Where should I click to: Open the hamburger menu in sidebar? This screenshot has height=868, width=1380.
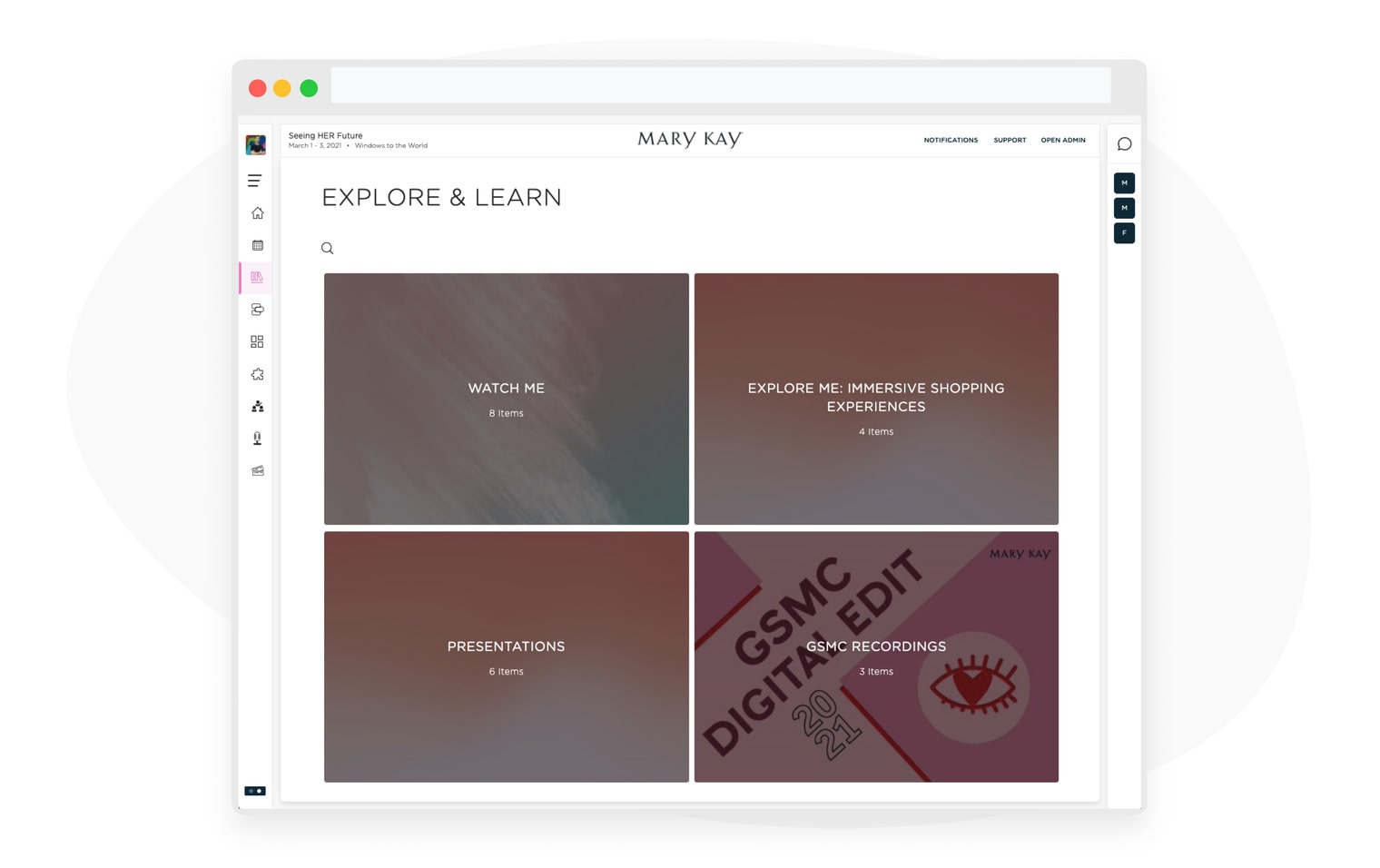pyautogui.click(x=255, y=181)
